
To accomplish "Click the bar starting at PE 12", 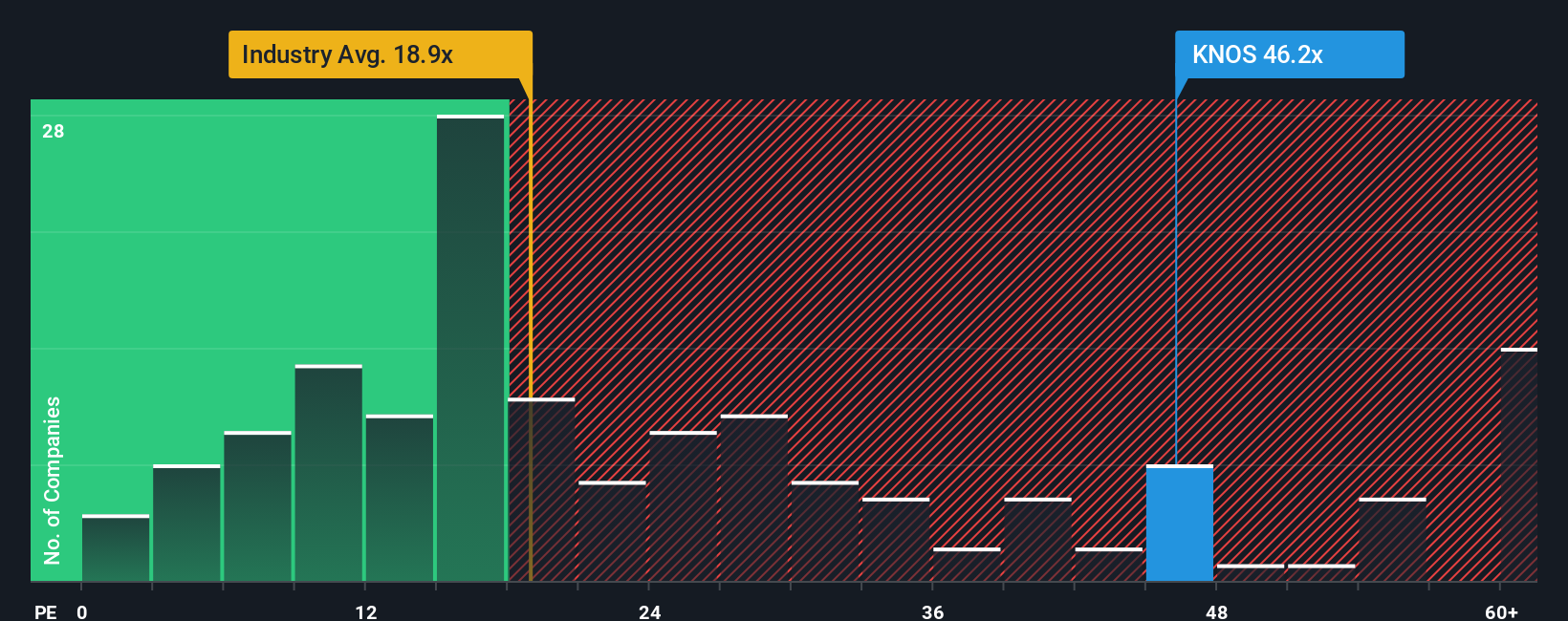I will [x=400, y=499].
